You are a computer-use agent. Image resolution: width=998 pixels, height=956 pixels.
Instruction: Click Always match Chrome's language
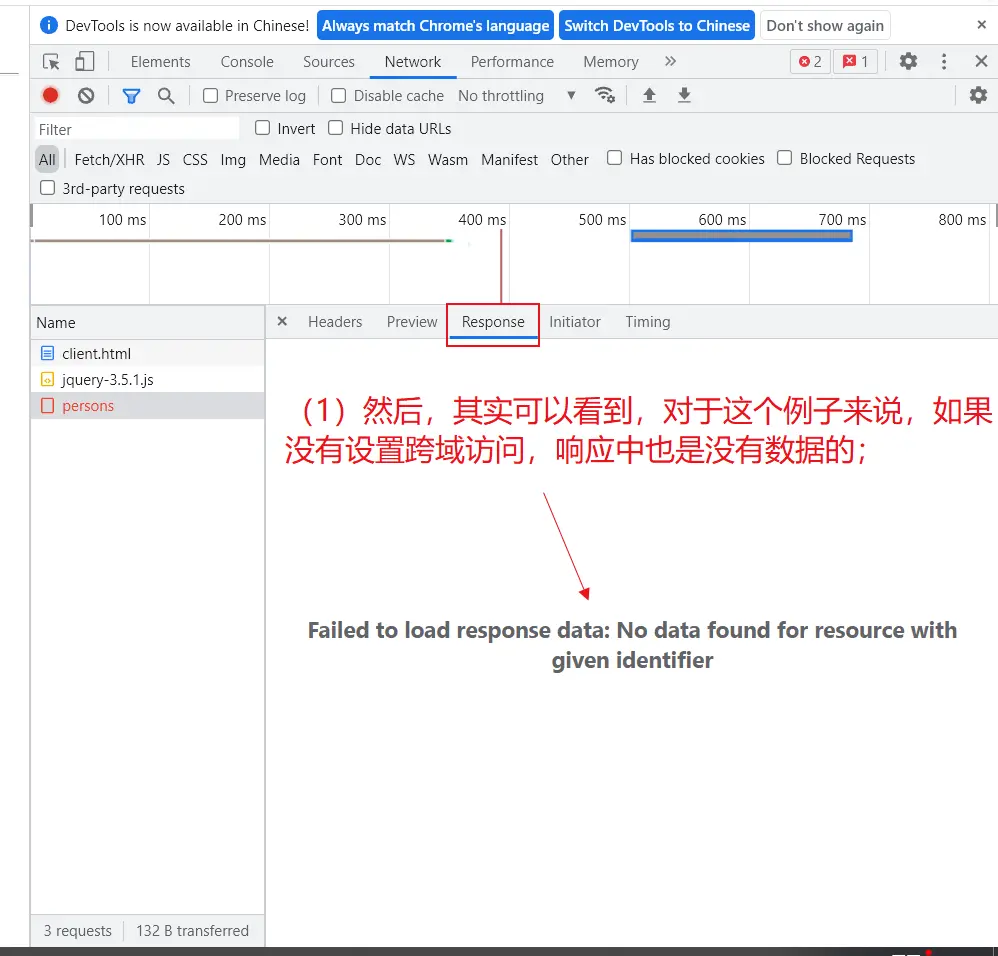[x=435, y=25]
